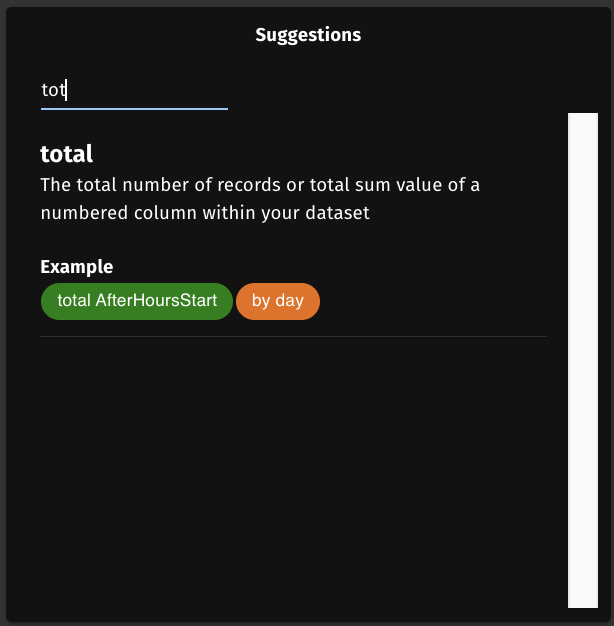
Task: Click the blue underline of the search field
Action: tap(134, 108)
